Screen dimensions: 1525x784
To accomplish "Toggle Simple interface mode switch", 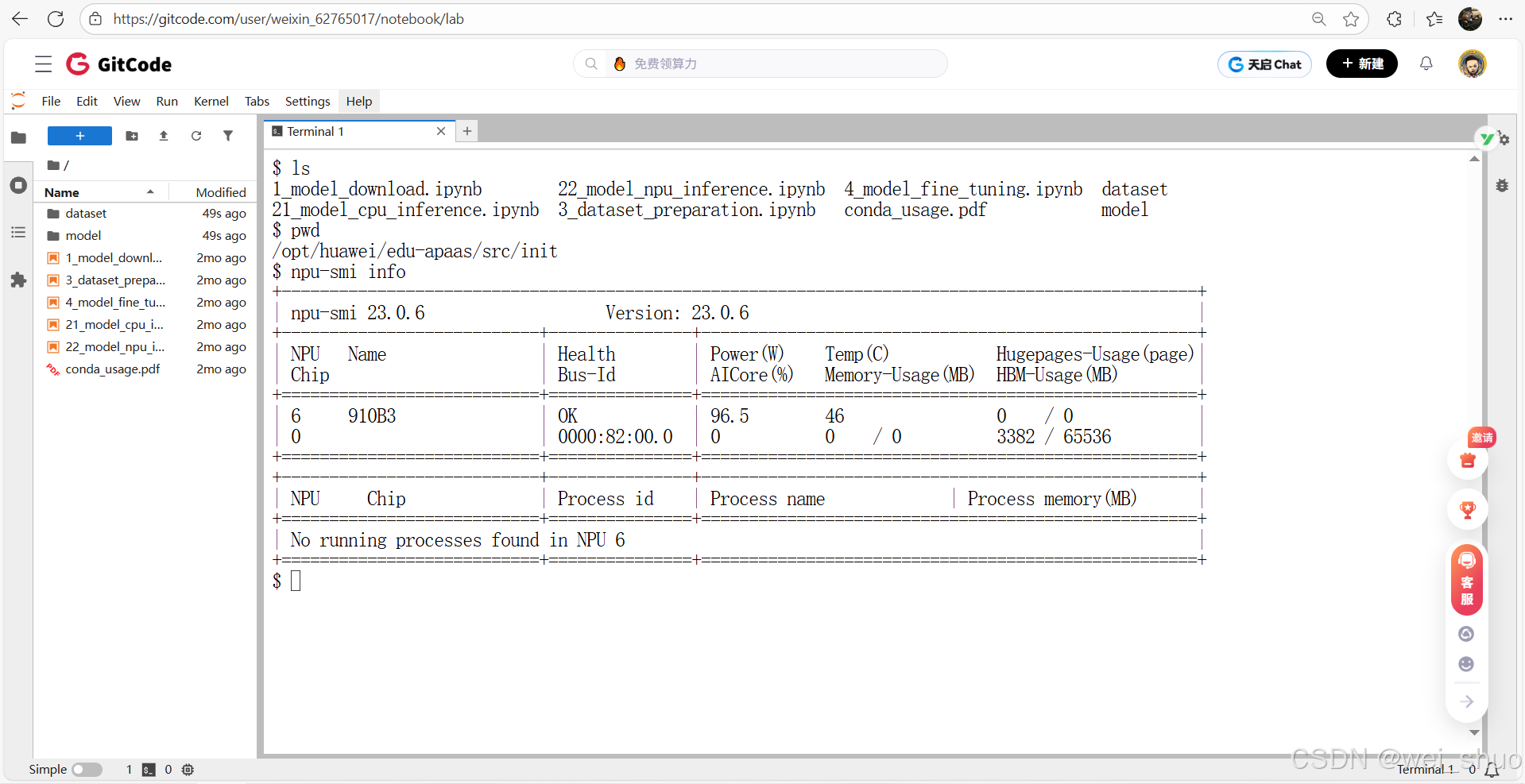I will tap(87, 769).
